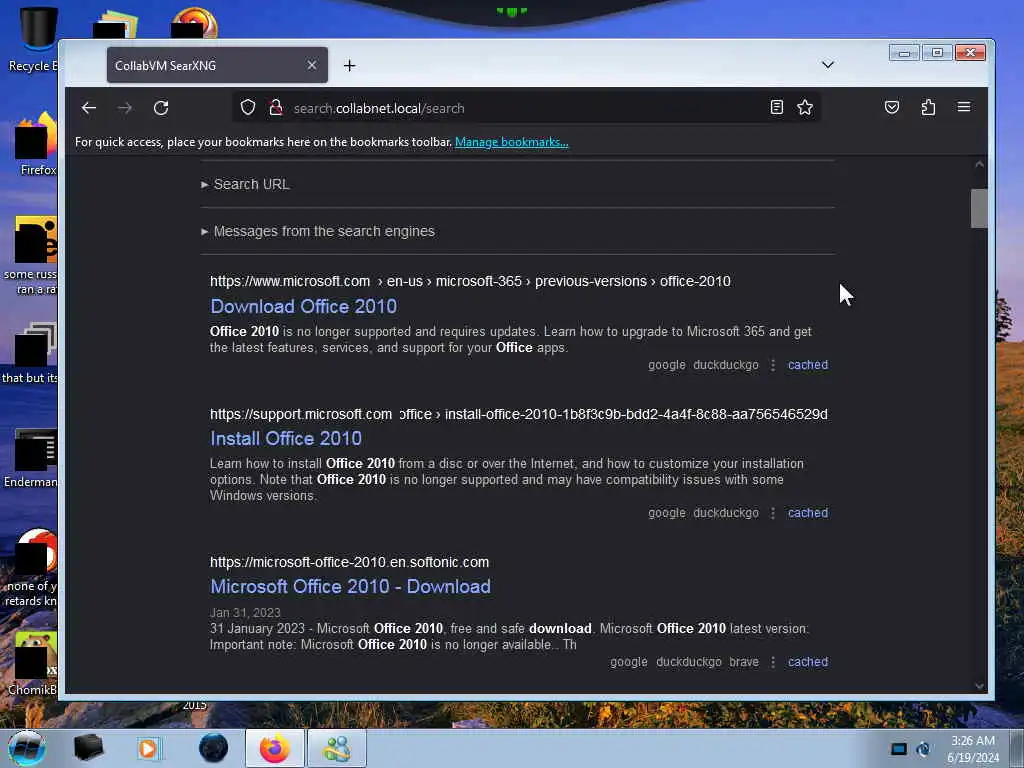The width and height of the screenshot is (1024, 768).
Task: Open the ChomikBox desktop icon
Action: click(33, 663)
